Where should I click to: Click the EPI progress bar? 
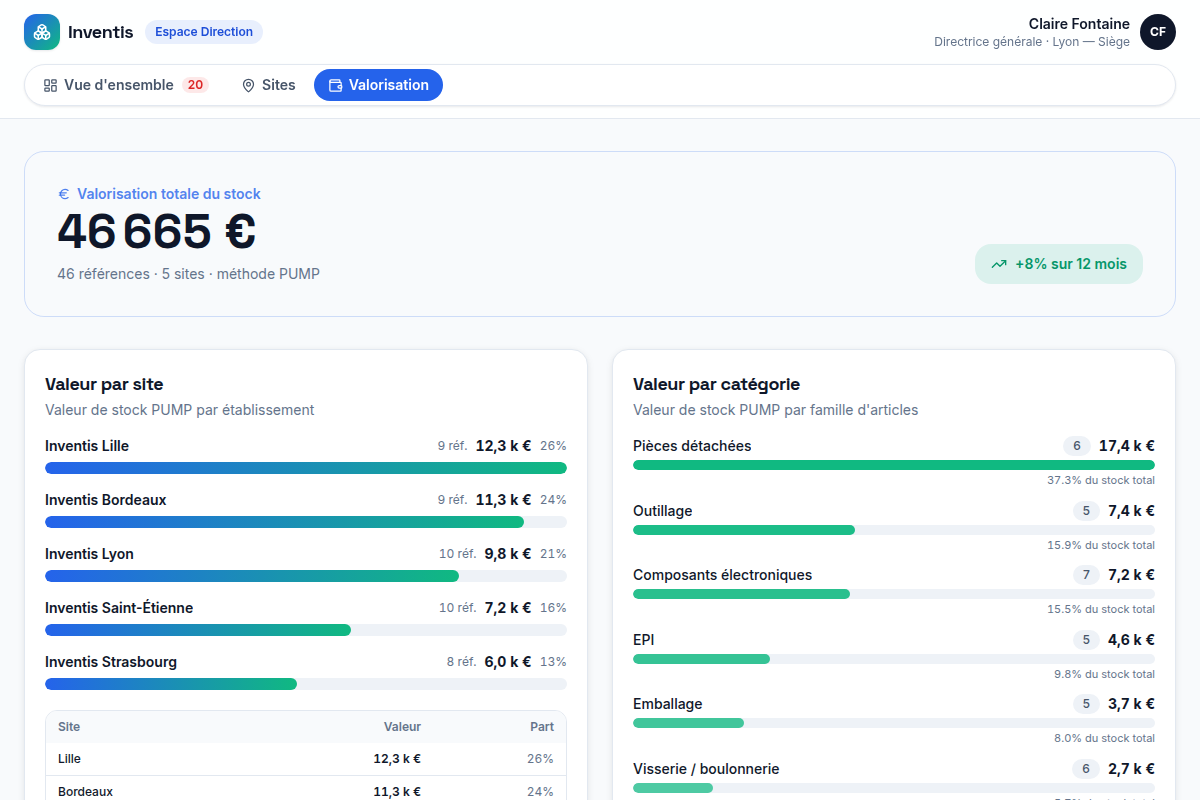(x=894, y=659)
